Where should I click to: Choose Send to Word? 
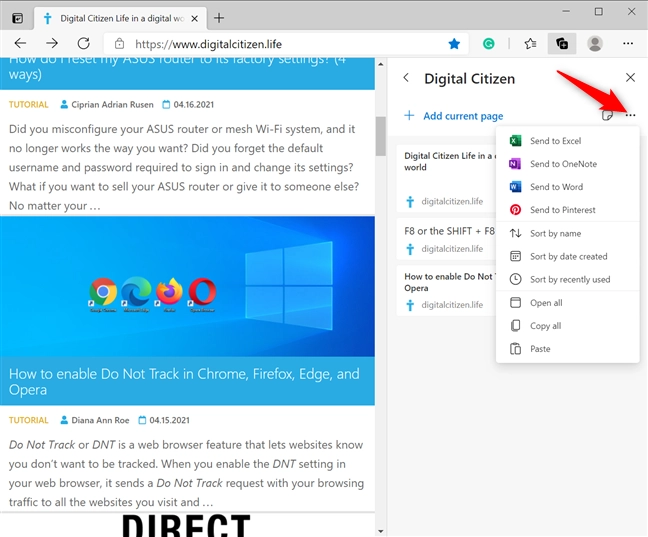tap(568, 187)
